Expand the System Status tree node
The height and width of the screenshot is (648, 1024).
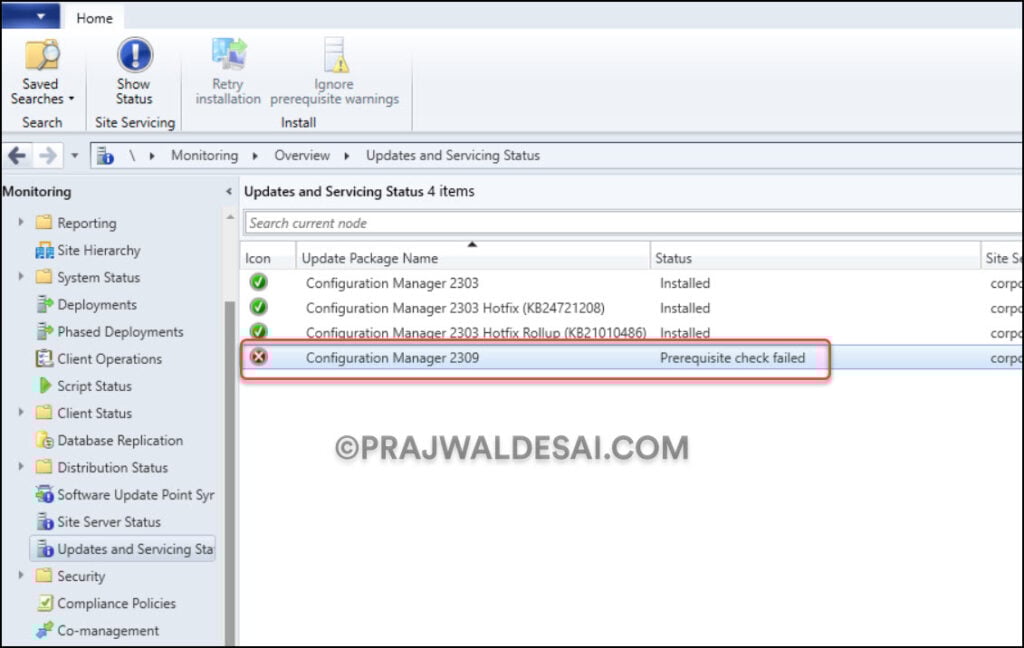(x=21, y=276)
